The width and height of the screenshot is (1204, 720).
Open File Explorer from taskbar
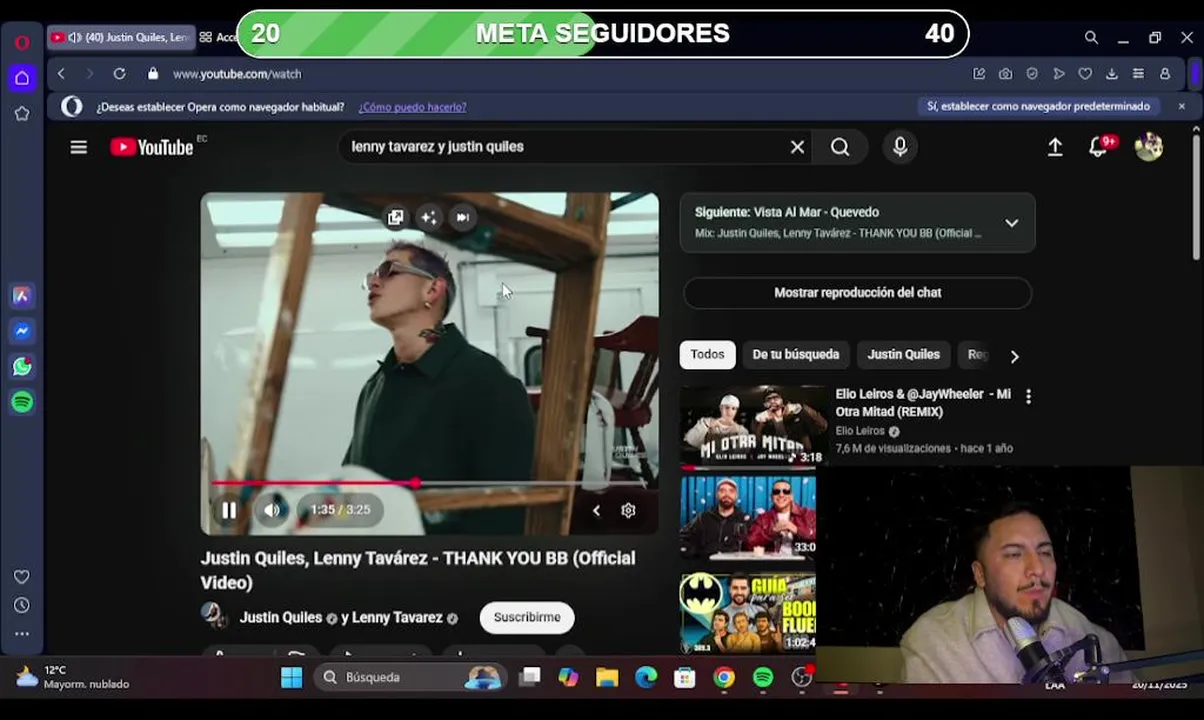pyautogui.click(x=607, y=678)
